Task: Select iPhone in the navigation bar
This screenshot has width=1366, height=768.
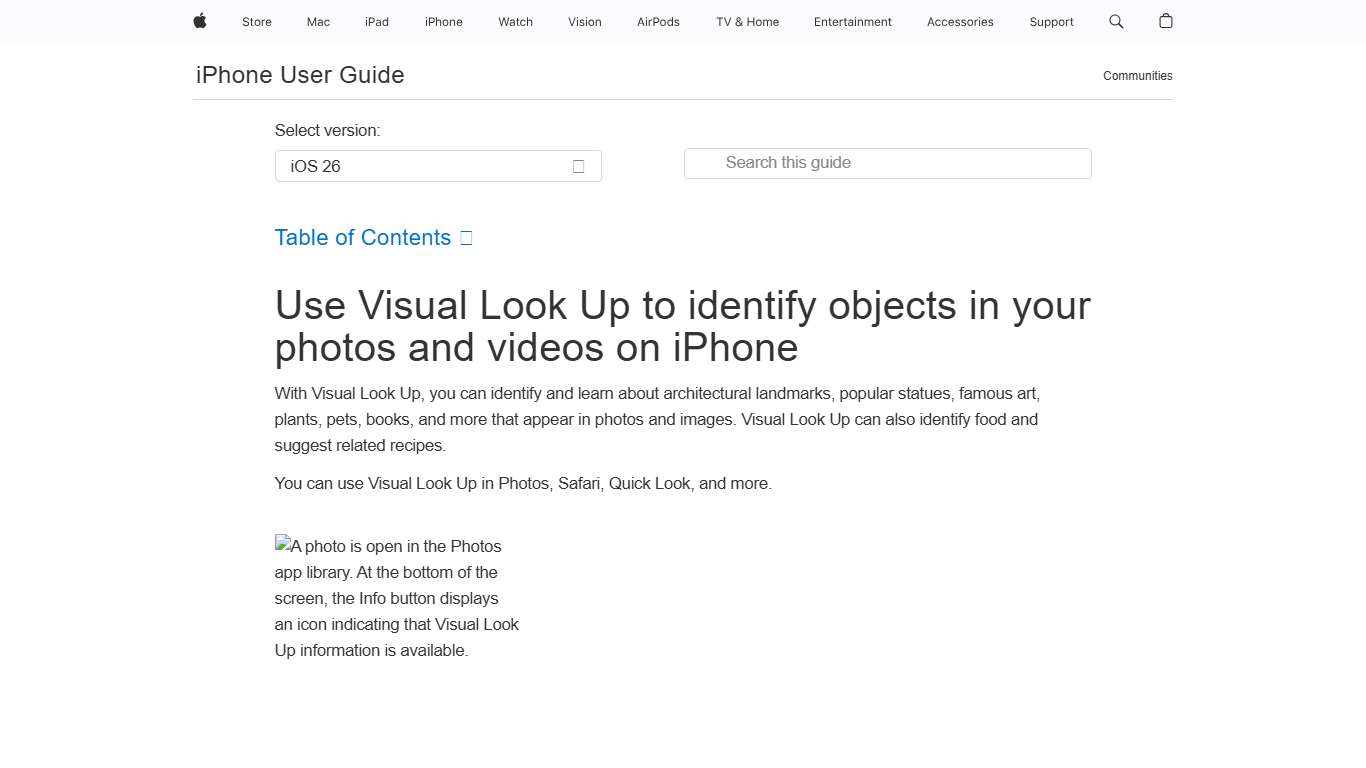Action: [x=443, y=21]
